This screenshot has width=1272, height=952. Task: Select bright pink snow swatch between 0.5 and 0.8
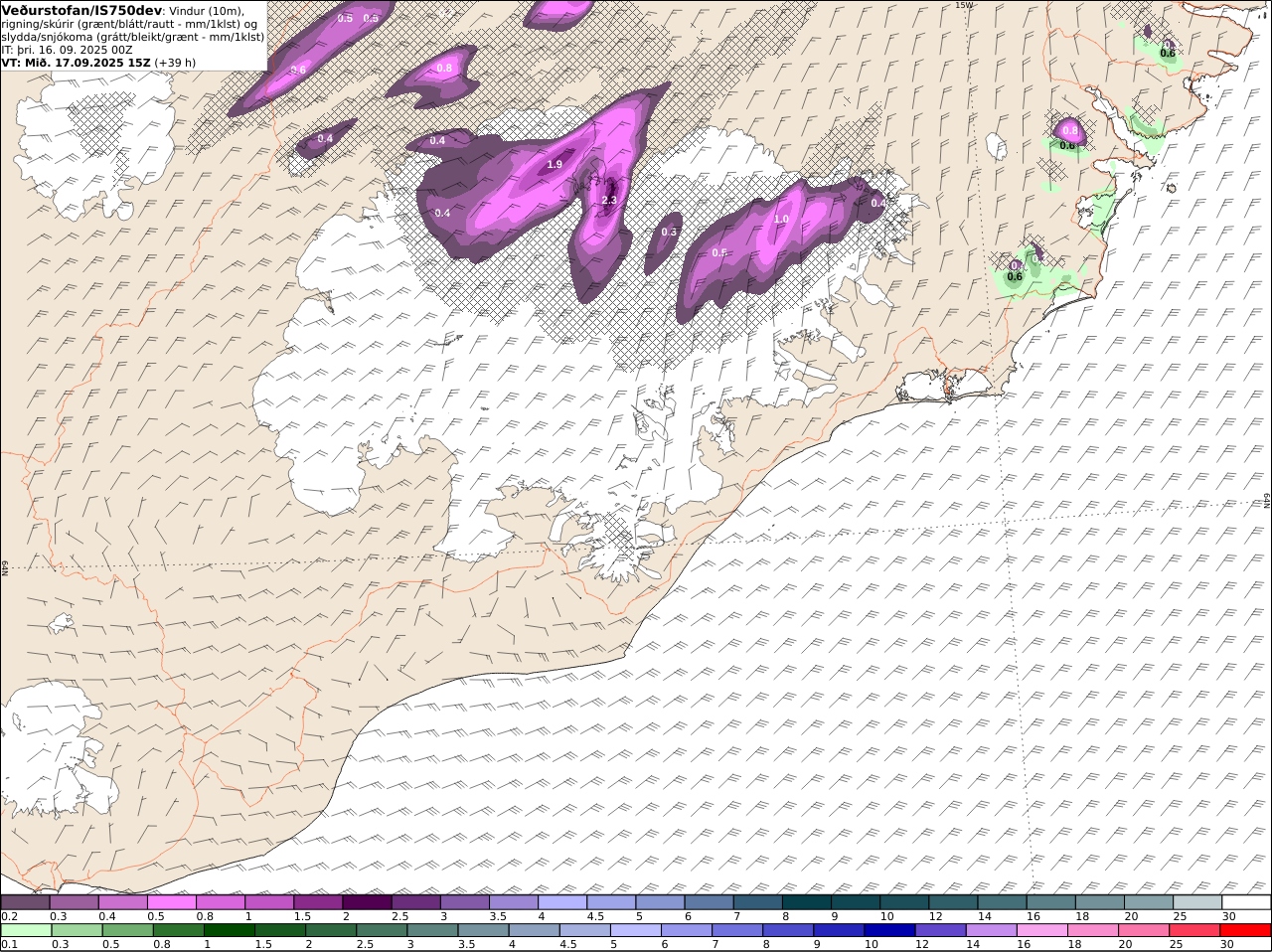[172, 902]
